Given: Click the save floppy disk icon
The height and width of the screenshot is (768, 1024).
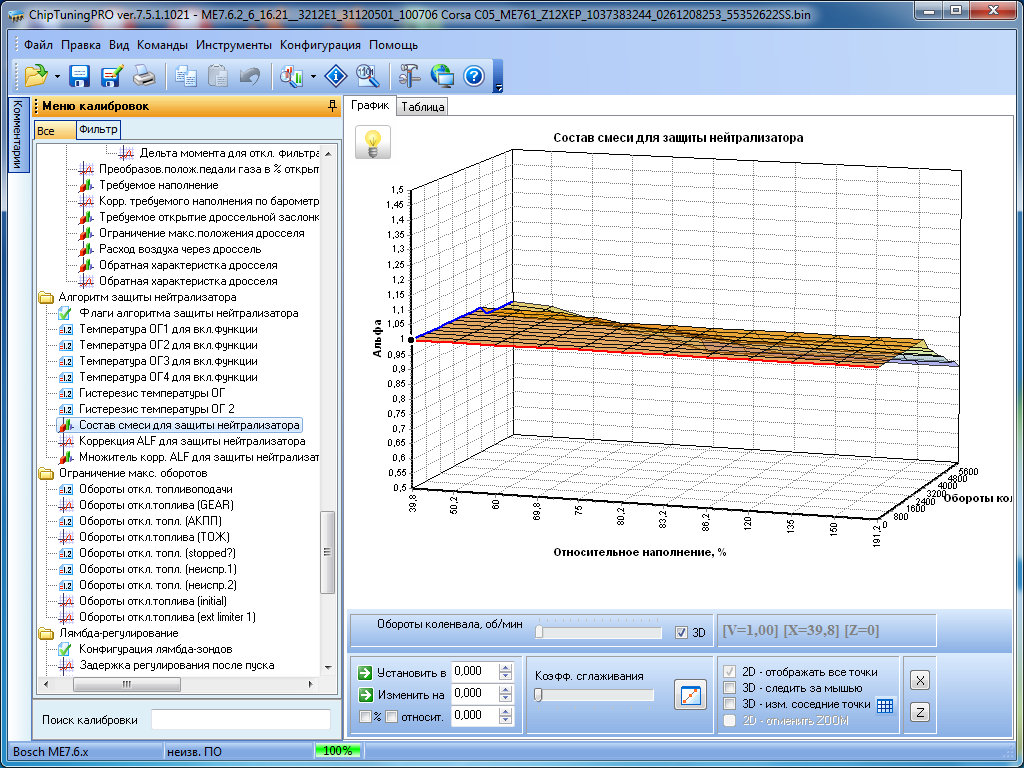Looking at the screenshot, I should coord(80,76).
